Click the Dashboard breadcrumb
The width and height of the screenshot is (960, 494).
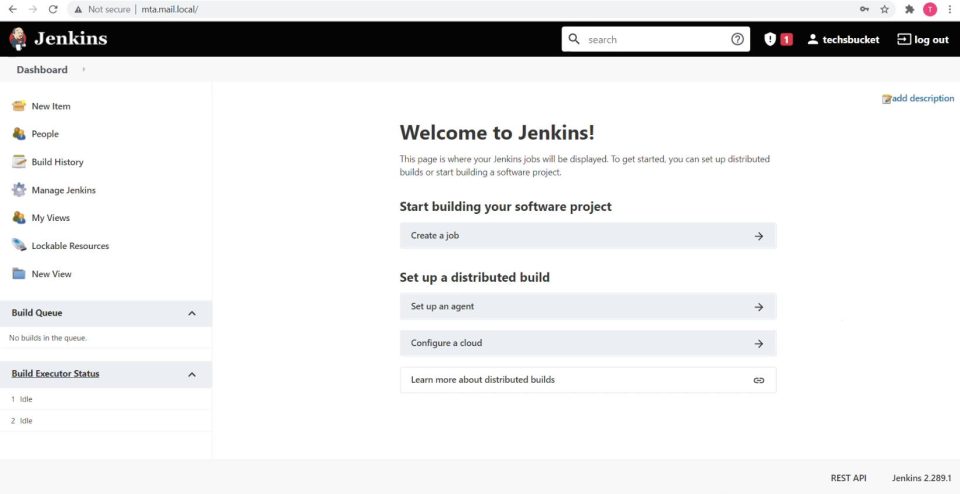[42, 70]
